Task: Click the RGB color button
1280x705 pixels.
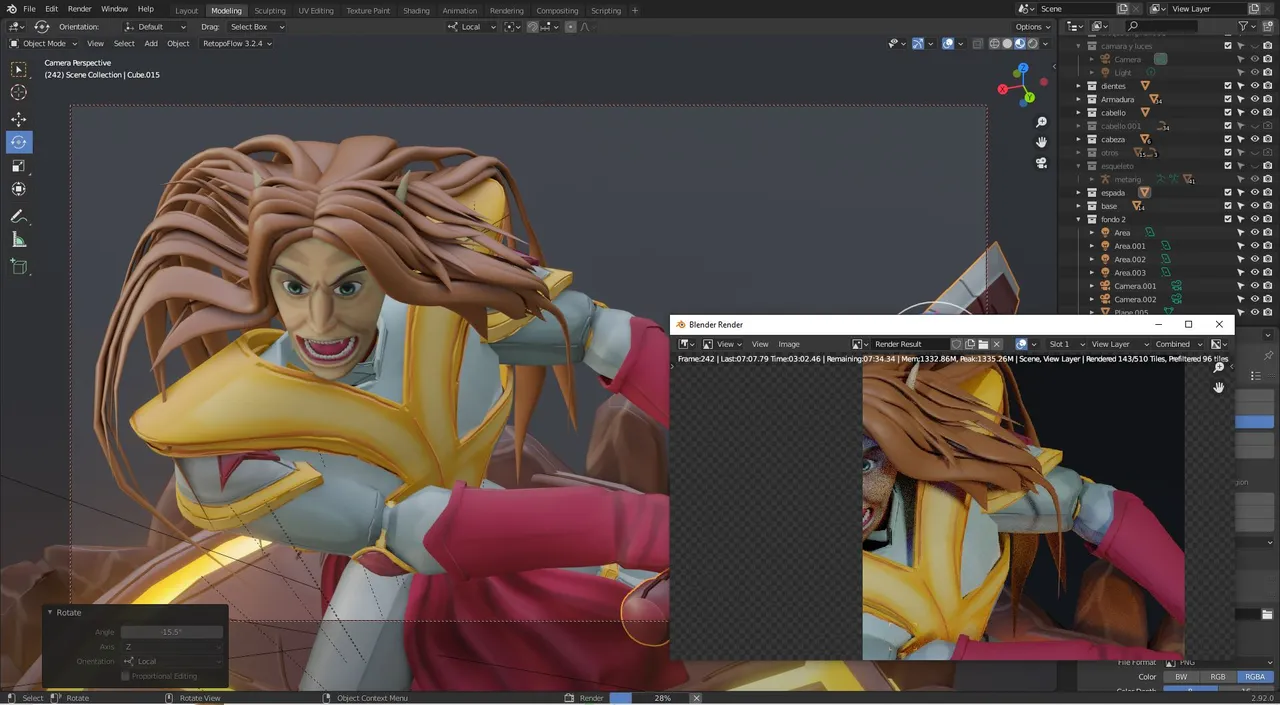Action: tap(1218, 677)
